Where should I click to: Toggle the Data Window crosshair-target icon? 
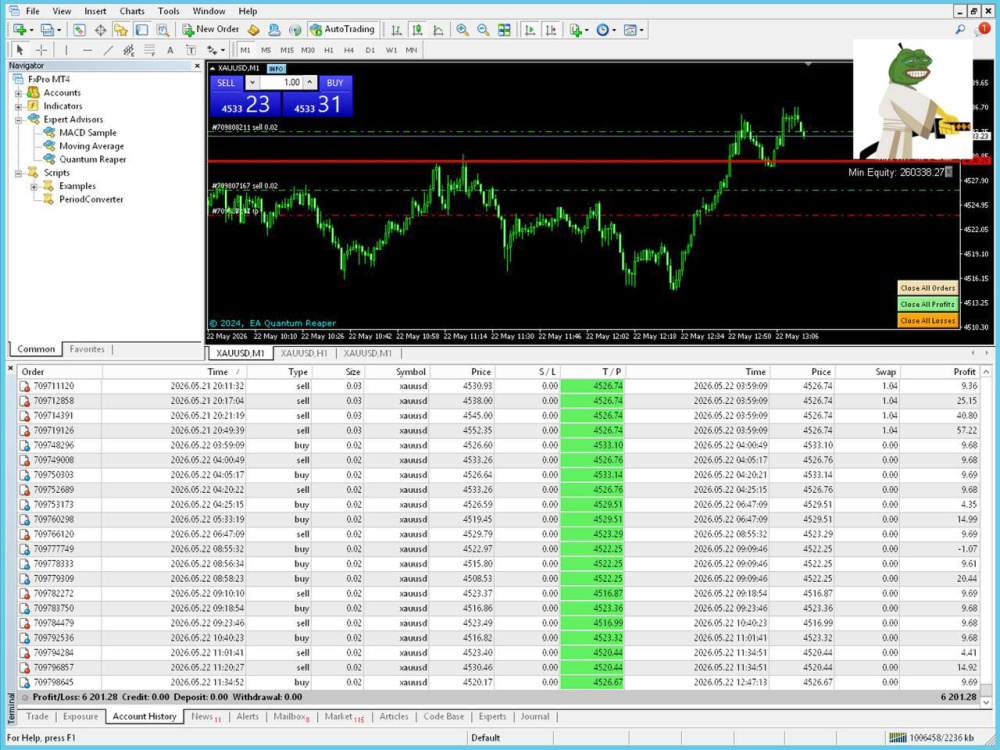[100, 29]
